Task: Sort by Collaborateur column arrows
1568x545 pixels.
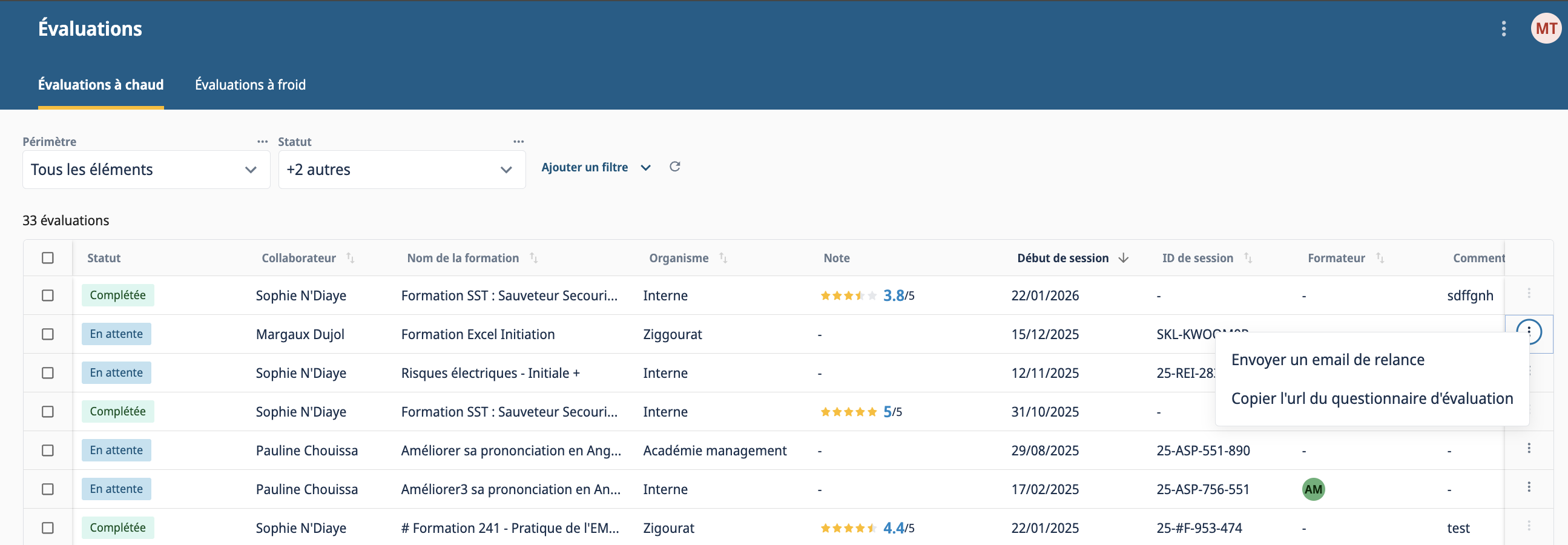Action: coord(350,257)
